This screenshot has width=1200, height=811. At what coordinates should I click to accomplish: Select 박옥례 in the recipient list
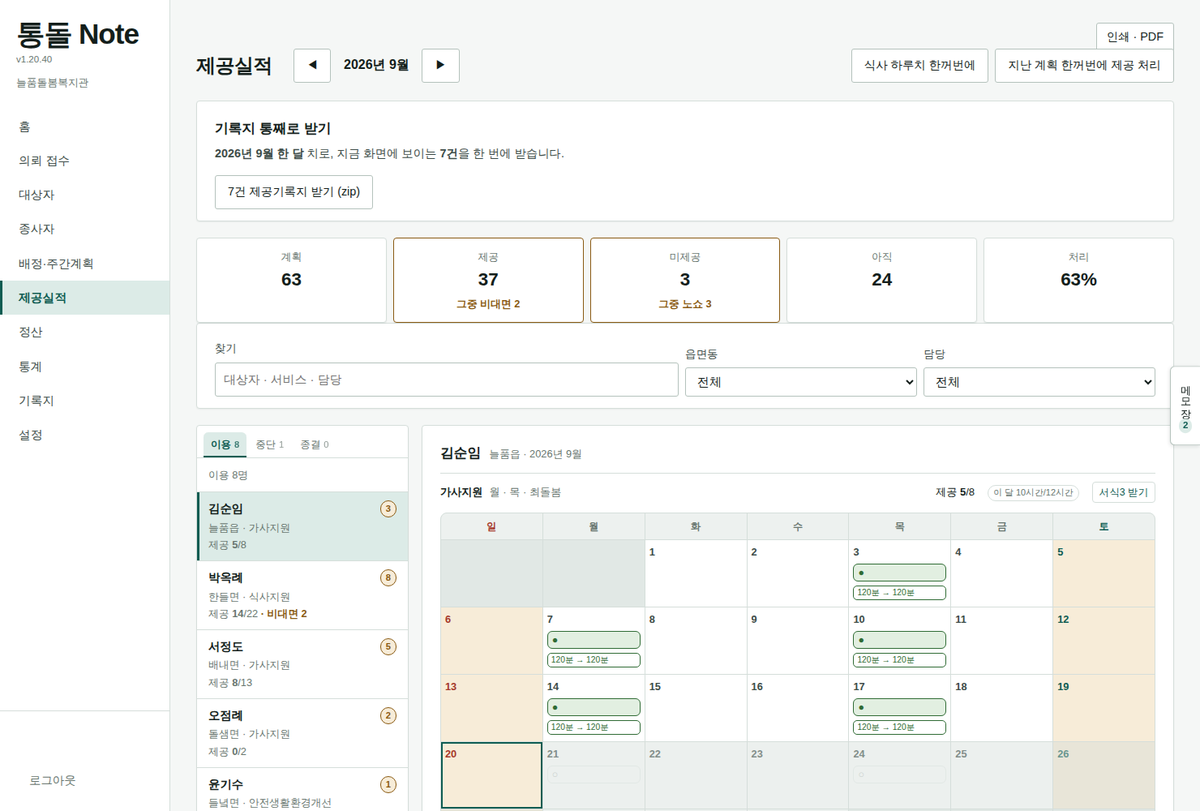(x=303, y=595)
